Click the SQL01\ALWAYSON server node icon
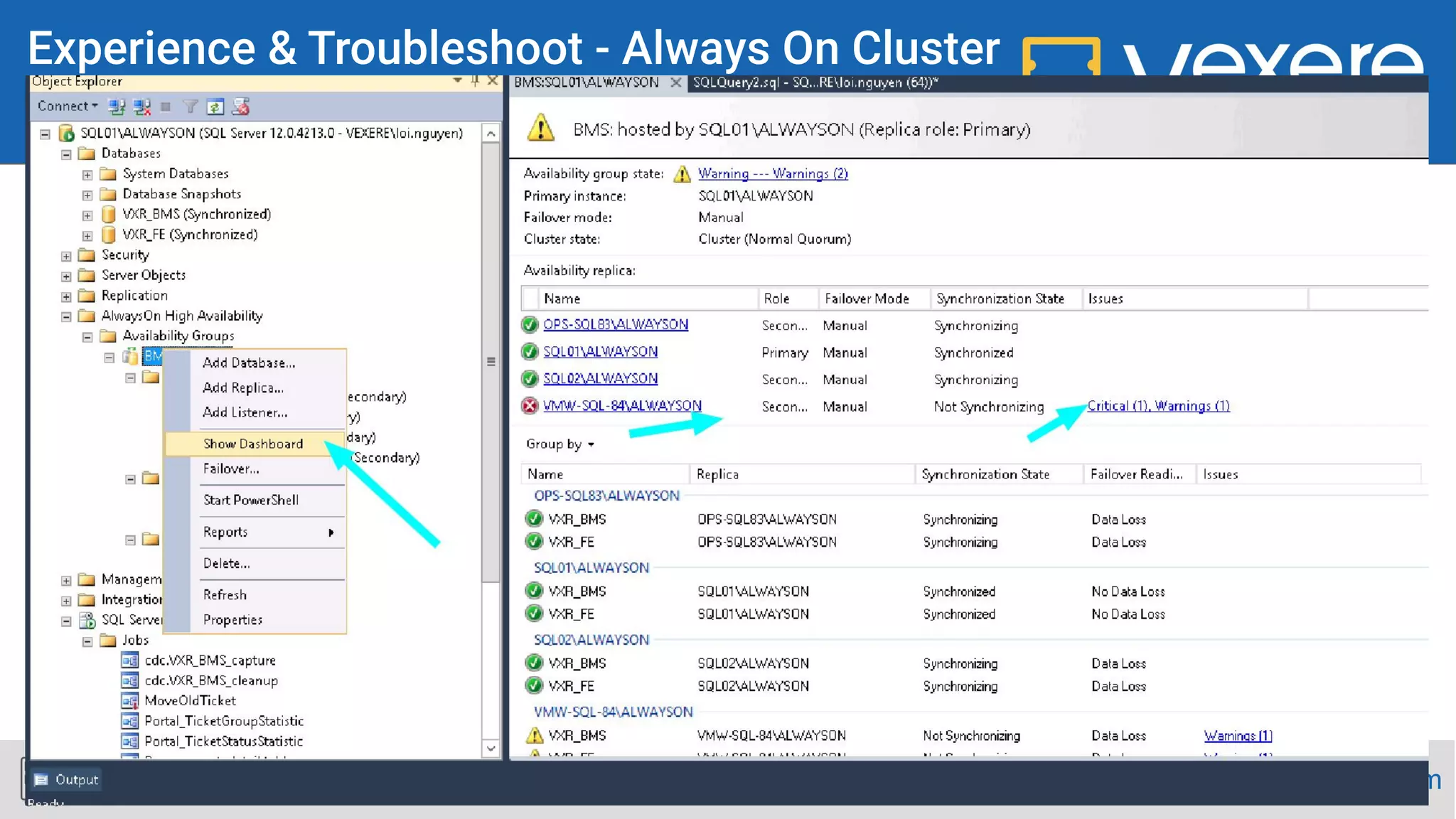 [x=67, y=133]
